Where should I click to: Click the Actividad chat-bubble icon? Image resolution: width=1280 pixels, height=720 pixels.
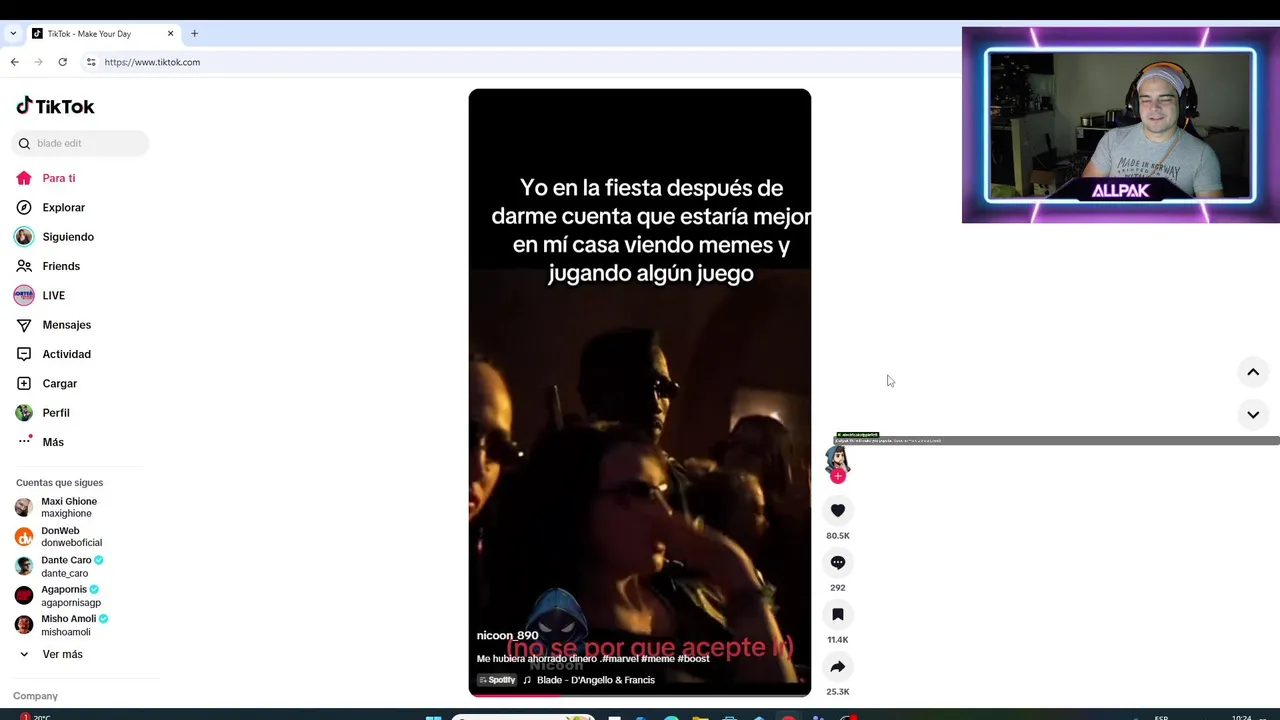(24, 354)
